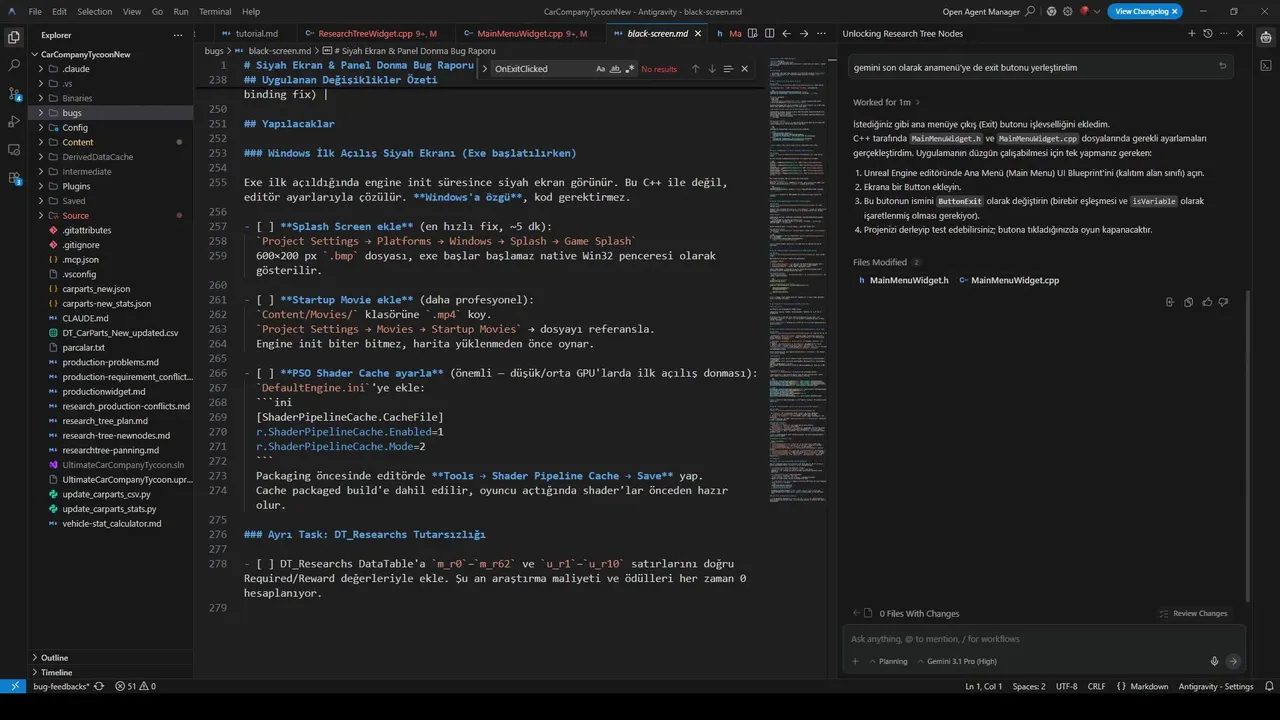Open the Terminal menu
Viewport: 1280px width, 720px height.
[x=215, y=12]
